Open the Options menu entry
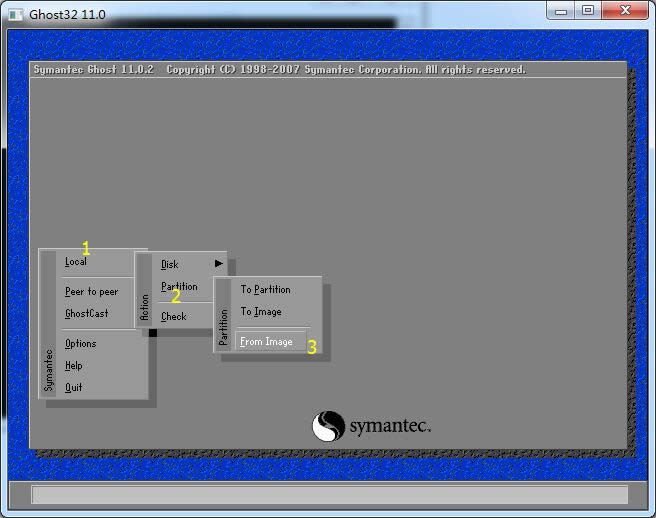This screenshot has width=656, height=518. [80, 344]
